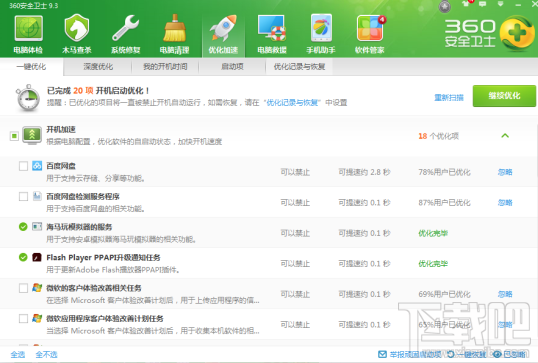Image resolution: width=538 pixels, height=363 pixels.
Task: Click the 百度网盘检测服务程序 icon
Action: point(37,196)
